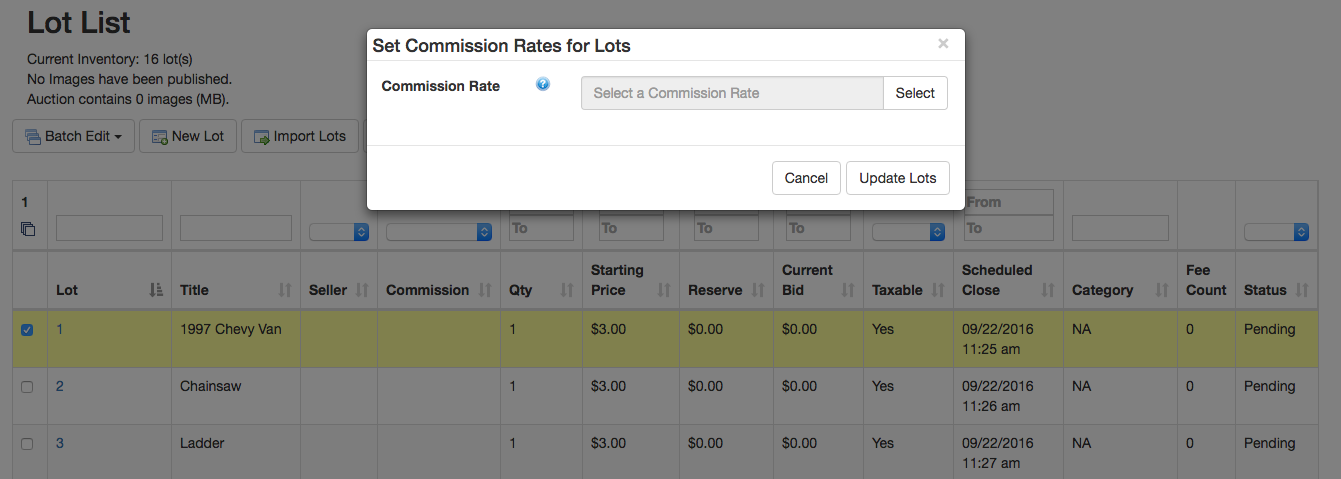The width and height of the screenshot is (1341, 479).
Task: Click the select-all copy icon in filter row
Action: [x=28, y=229]
